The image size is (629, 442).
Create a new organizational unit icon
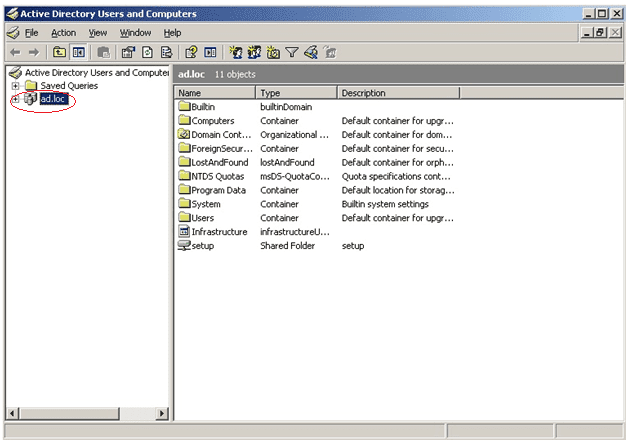click(273, 52)
